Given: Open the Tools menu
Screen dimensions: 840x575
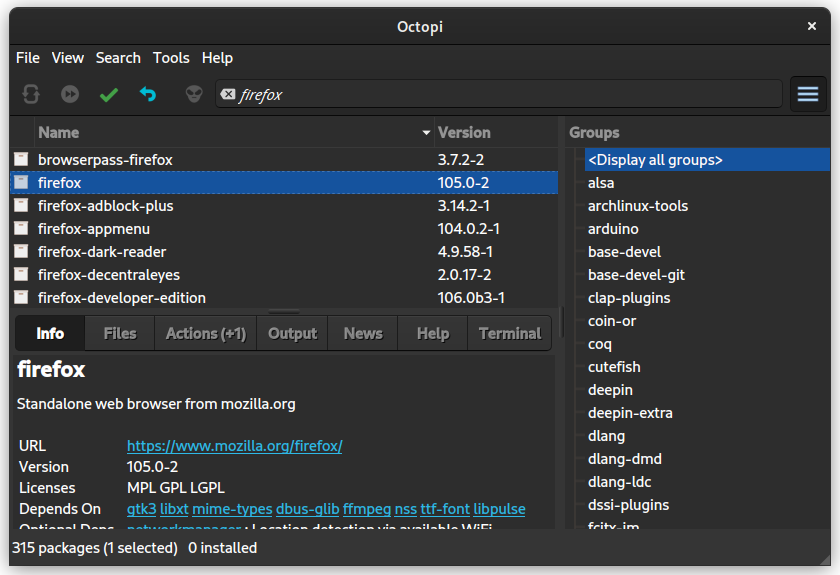Looking at the screenshot, I should click(171, 58).
